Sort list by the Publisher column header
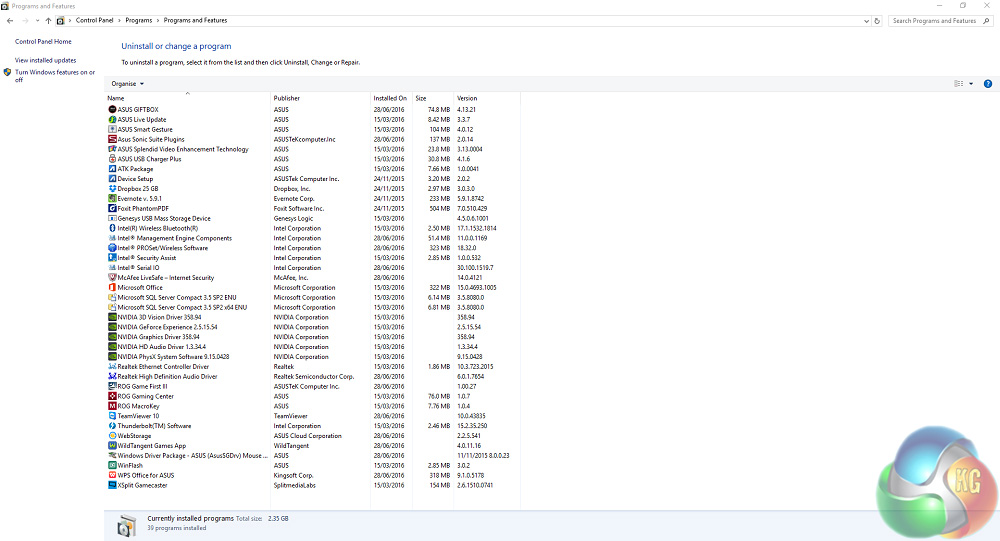Viewport: 1000px width, 541px height. 321,98
